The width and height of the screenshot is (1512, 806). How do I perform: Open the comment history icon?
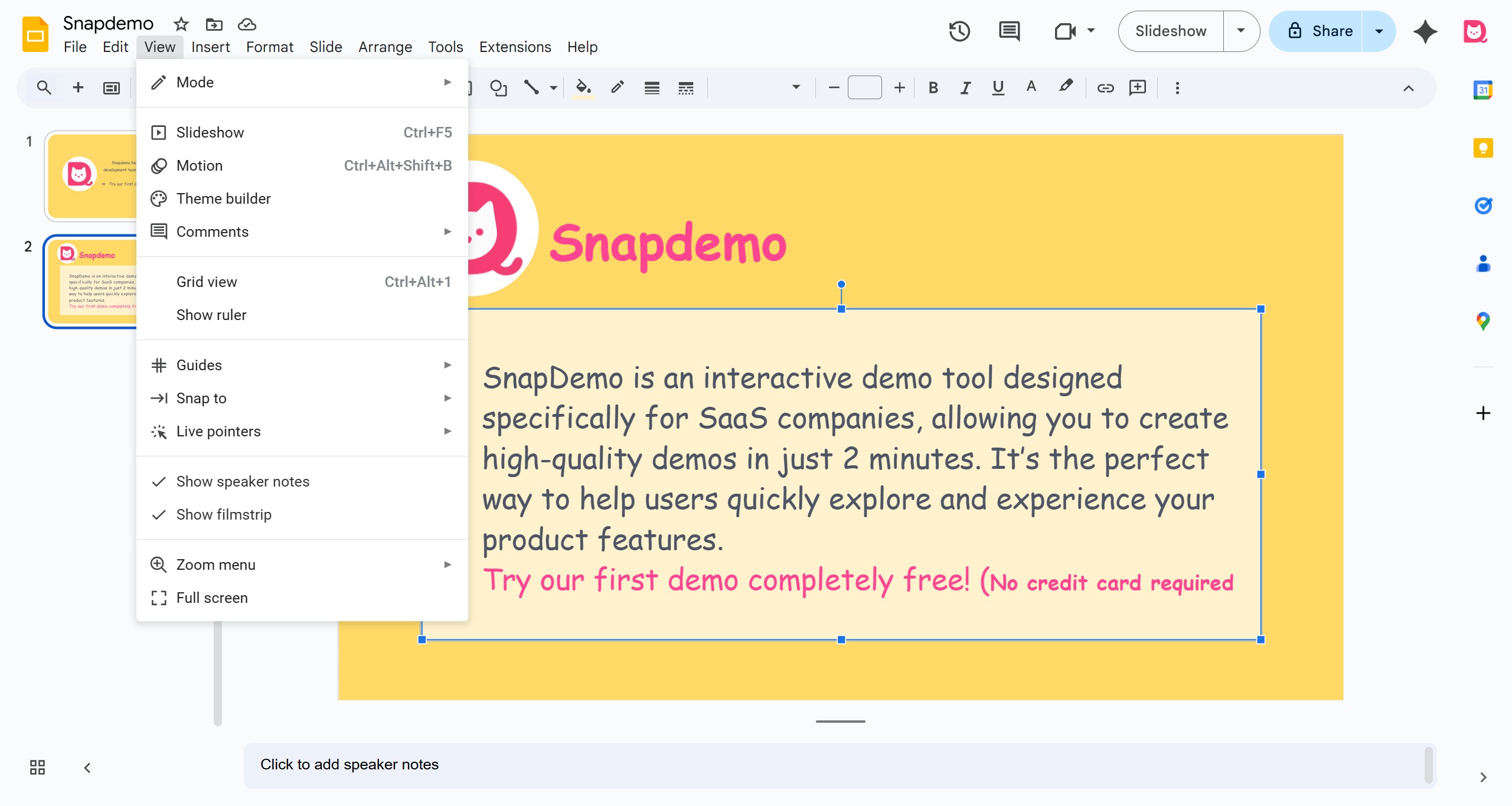tap(1009, 31)
